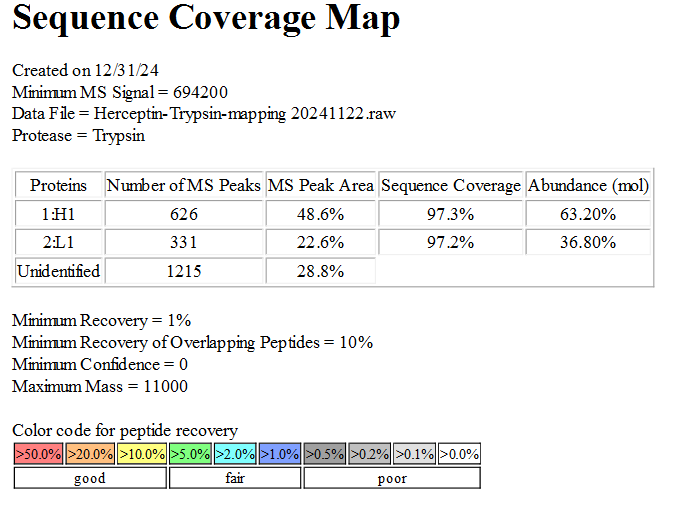
Task: Select the 97.3% sequence coverage value
Action: [x=451, y=214]
